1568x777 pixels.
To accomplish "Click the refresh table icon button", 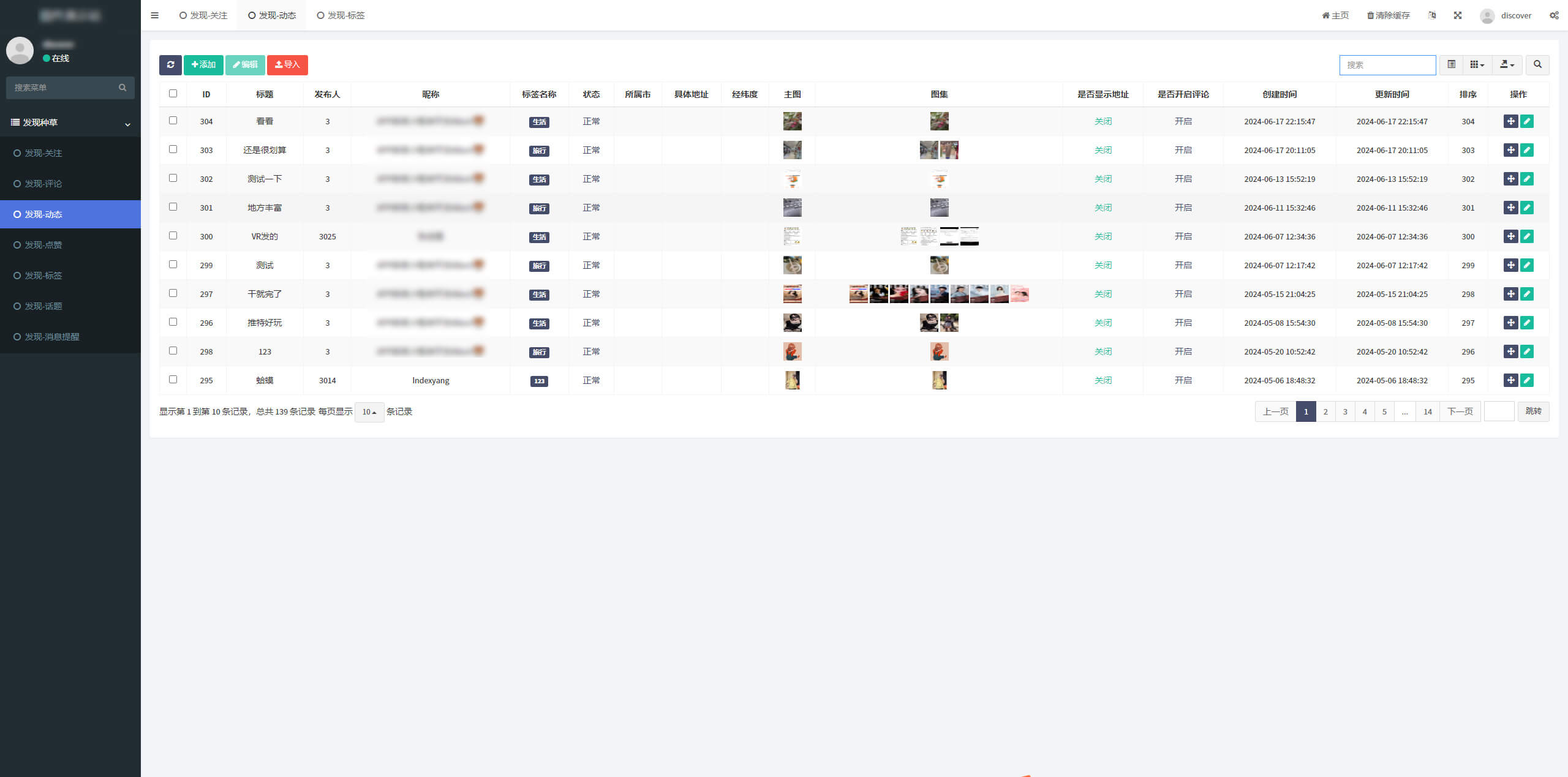I will pyautogui.click(x=170, y=65).
